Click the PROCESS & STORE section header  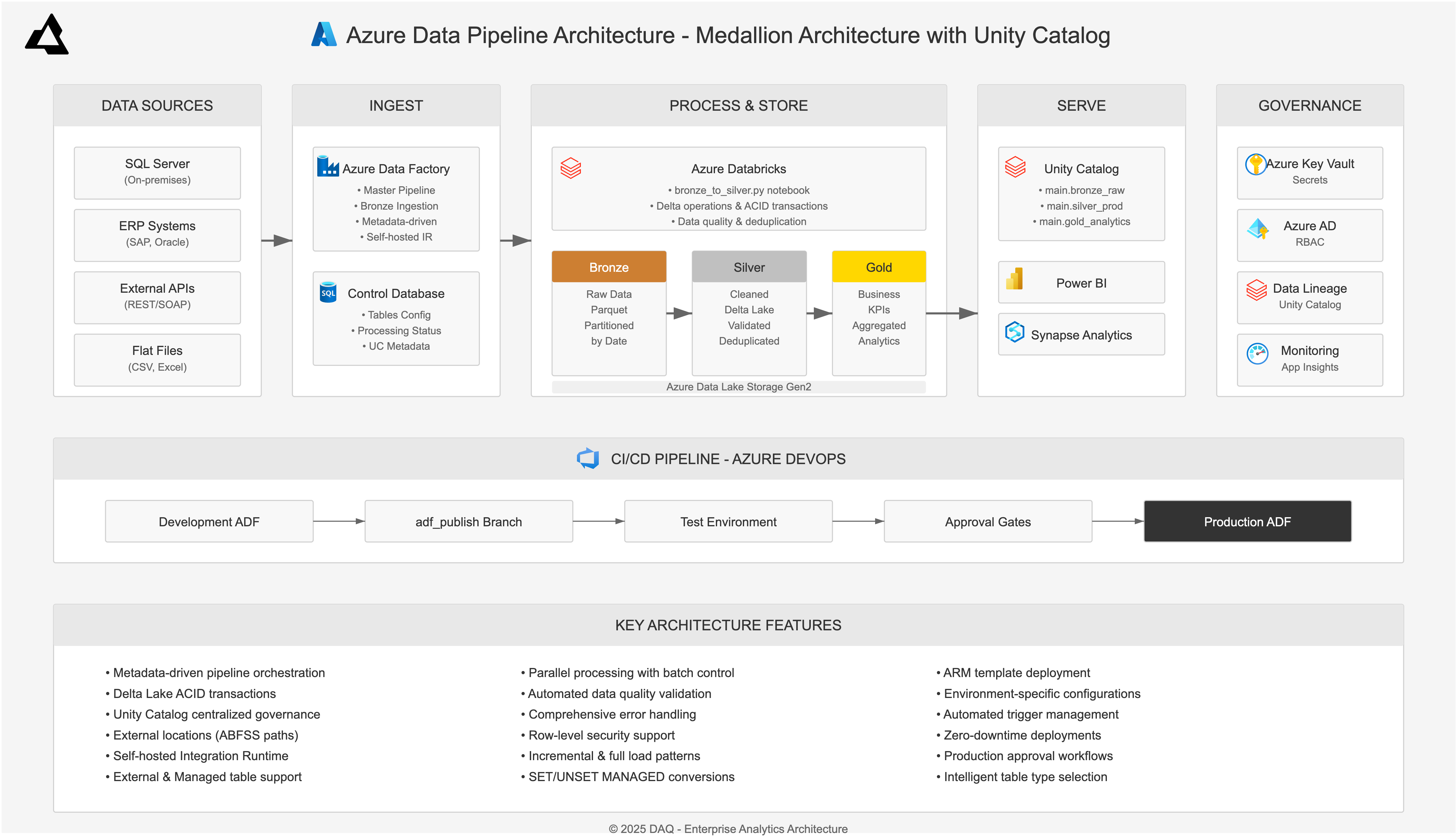pos(738,106)
